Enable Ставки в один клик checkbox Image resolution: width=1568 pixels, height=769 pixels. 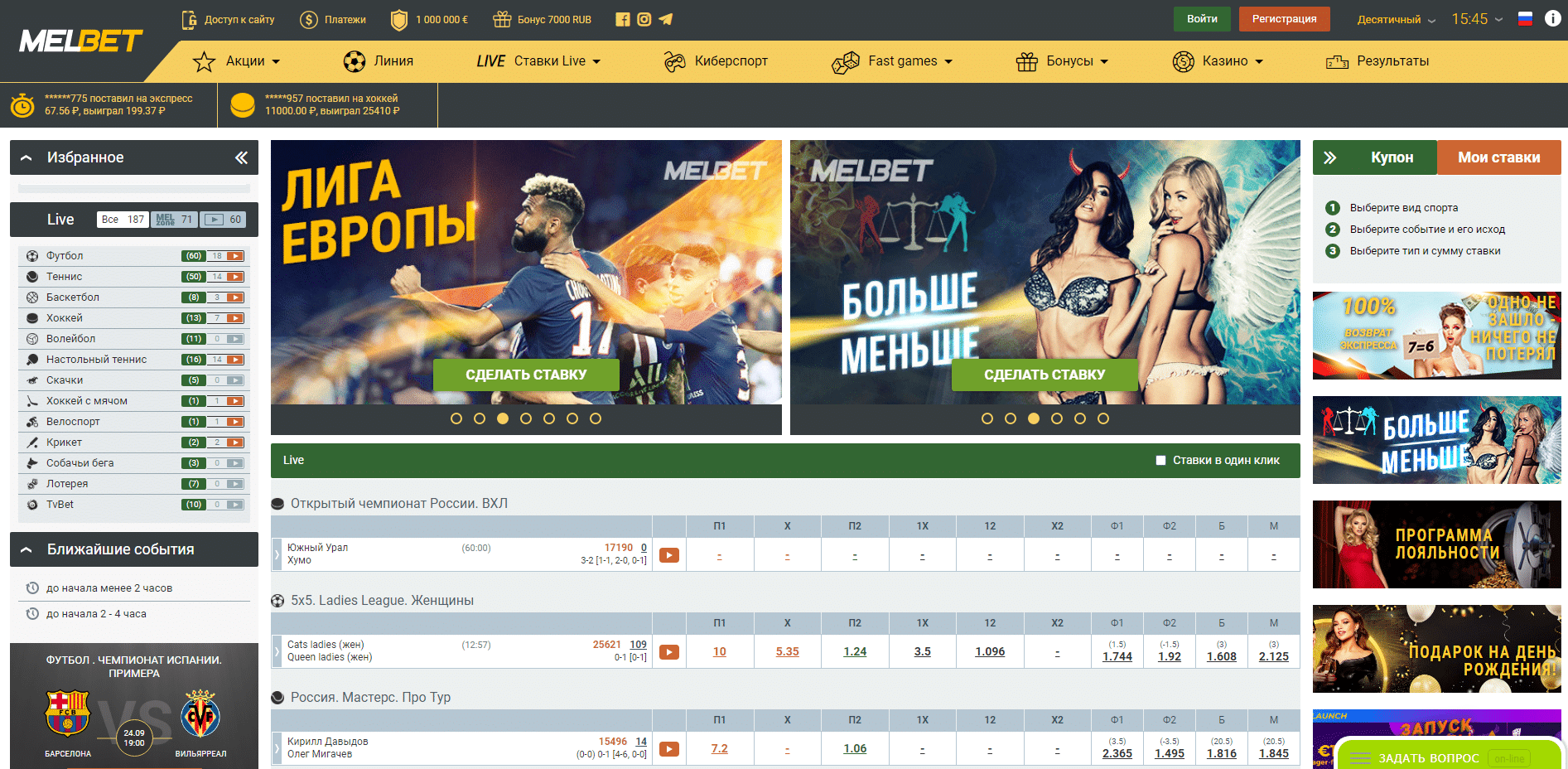click(1160, 461)
